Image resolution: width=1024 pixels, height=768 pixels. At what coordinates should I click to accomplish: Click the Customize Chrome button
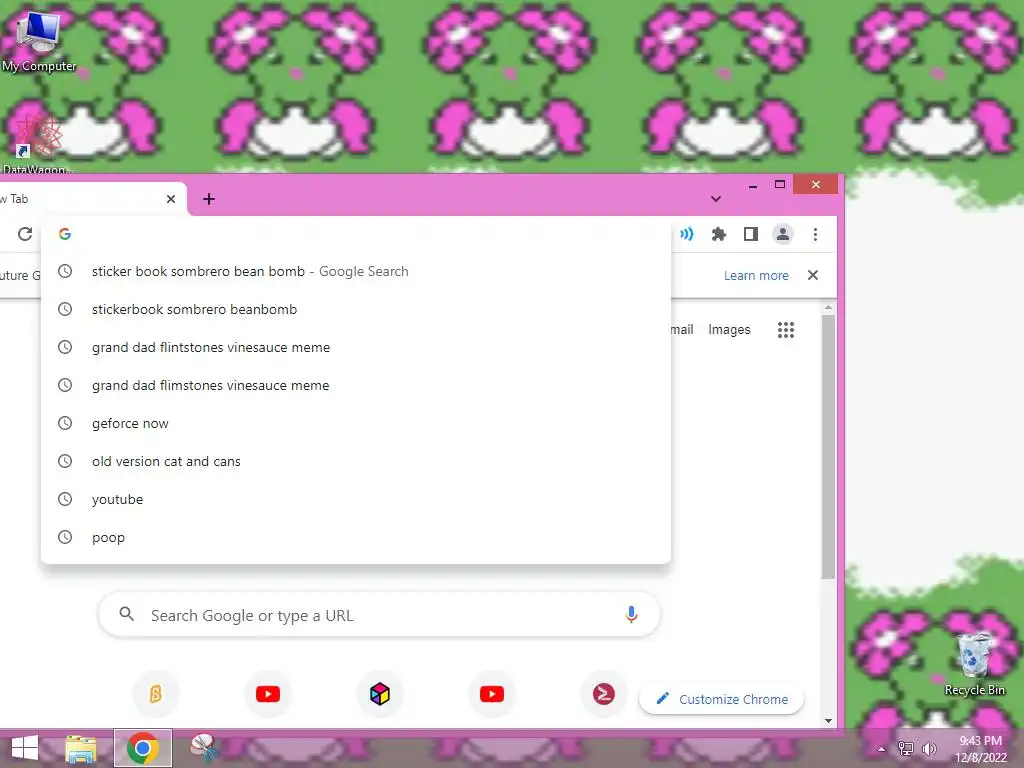pos(721,699)
